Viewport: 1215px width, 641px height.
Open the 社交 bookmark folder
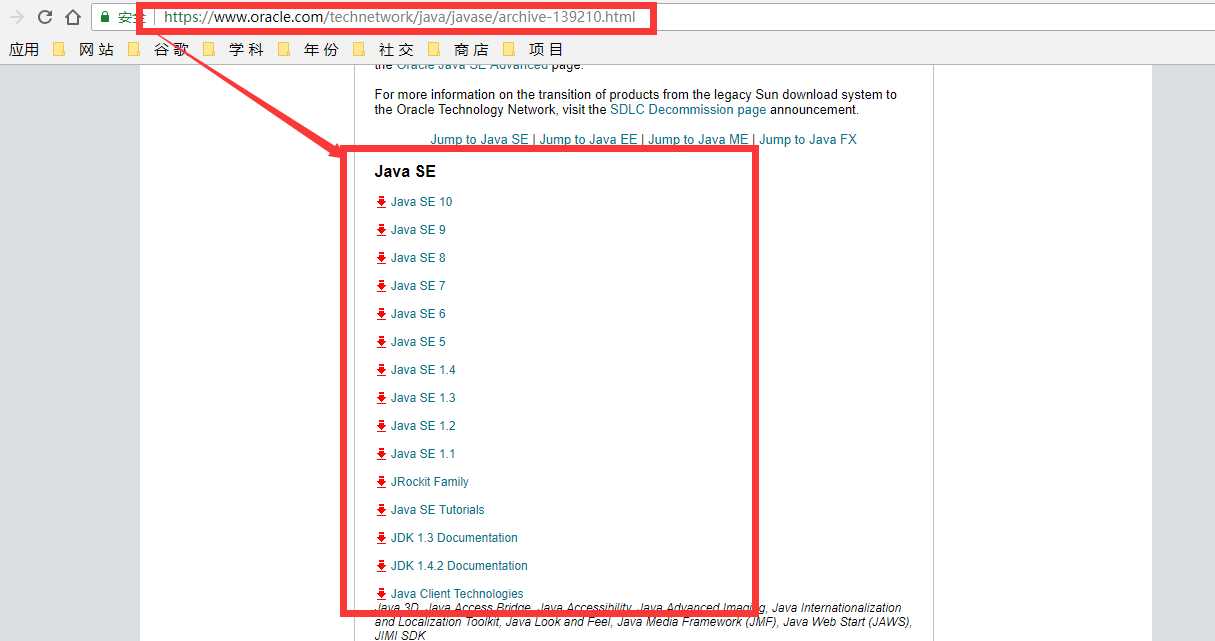tap(384, 49)
